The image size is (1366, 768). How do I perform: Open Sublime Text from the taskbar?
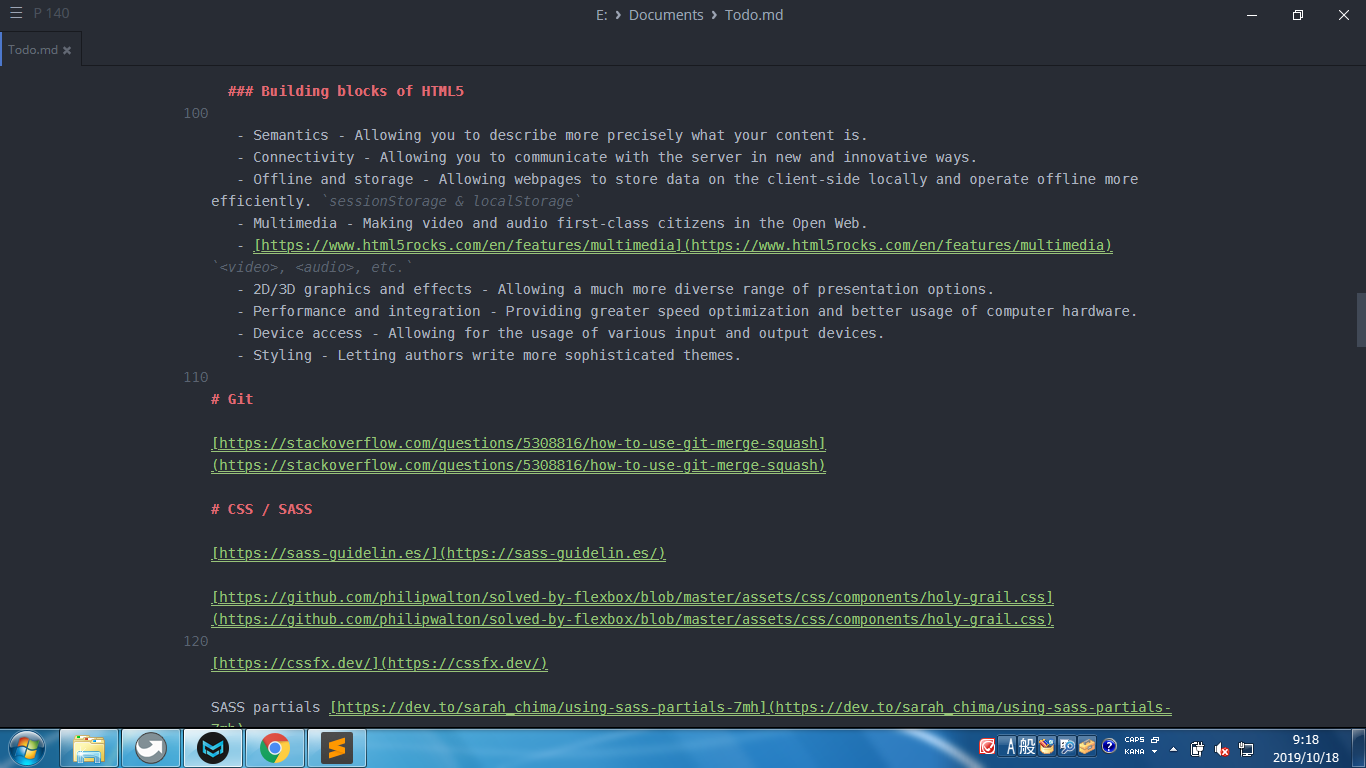[337, 748]
